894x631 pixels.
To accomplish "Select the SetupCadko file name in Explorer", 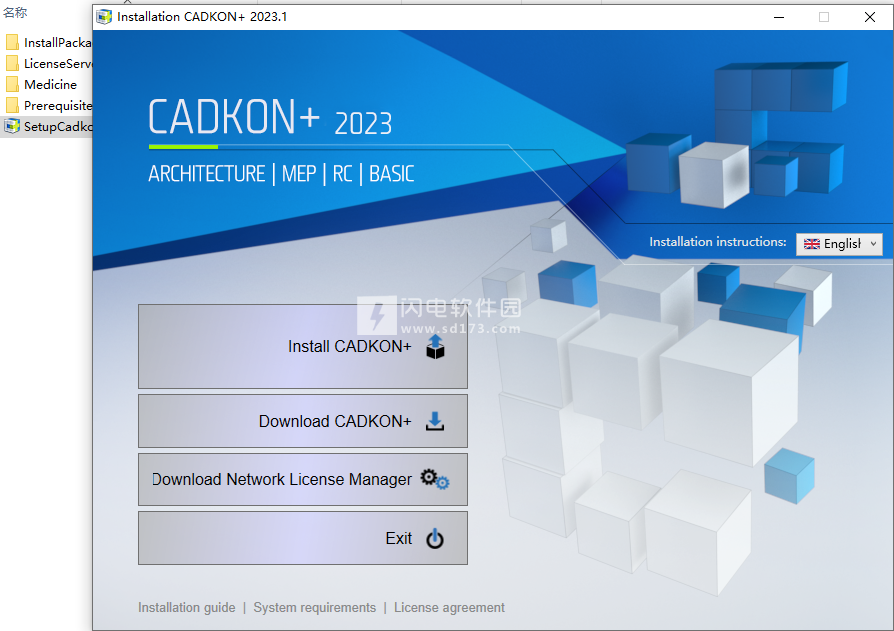I will pyautogui.click(x=58, y=127).
